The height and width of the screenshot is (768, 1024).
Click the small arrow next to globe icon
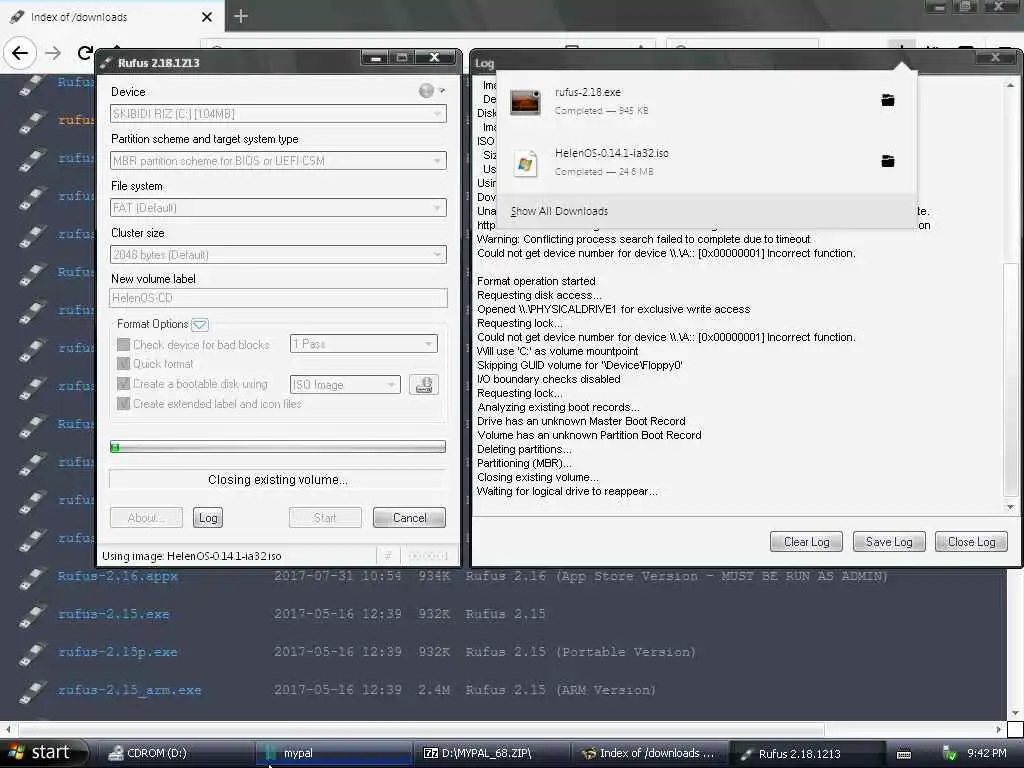(x=442, y=91)
